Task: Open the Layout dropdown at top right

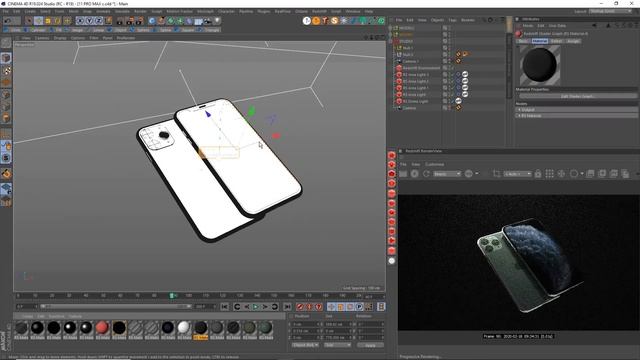Action: 610,11
